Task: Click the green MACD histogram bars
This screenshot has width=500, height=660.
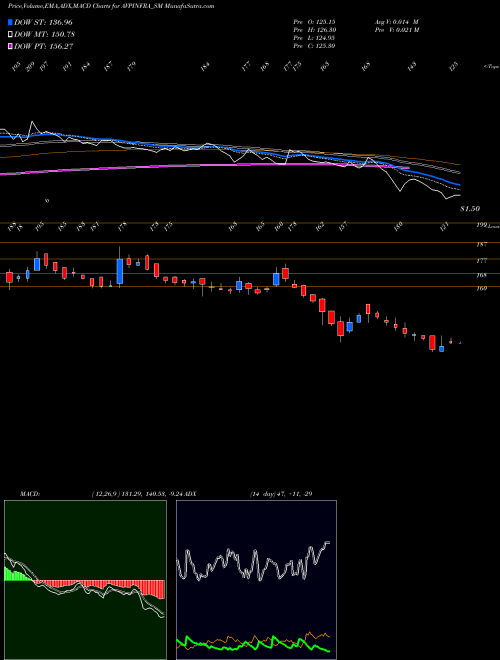Action: coord(17,575)
